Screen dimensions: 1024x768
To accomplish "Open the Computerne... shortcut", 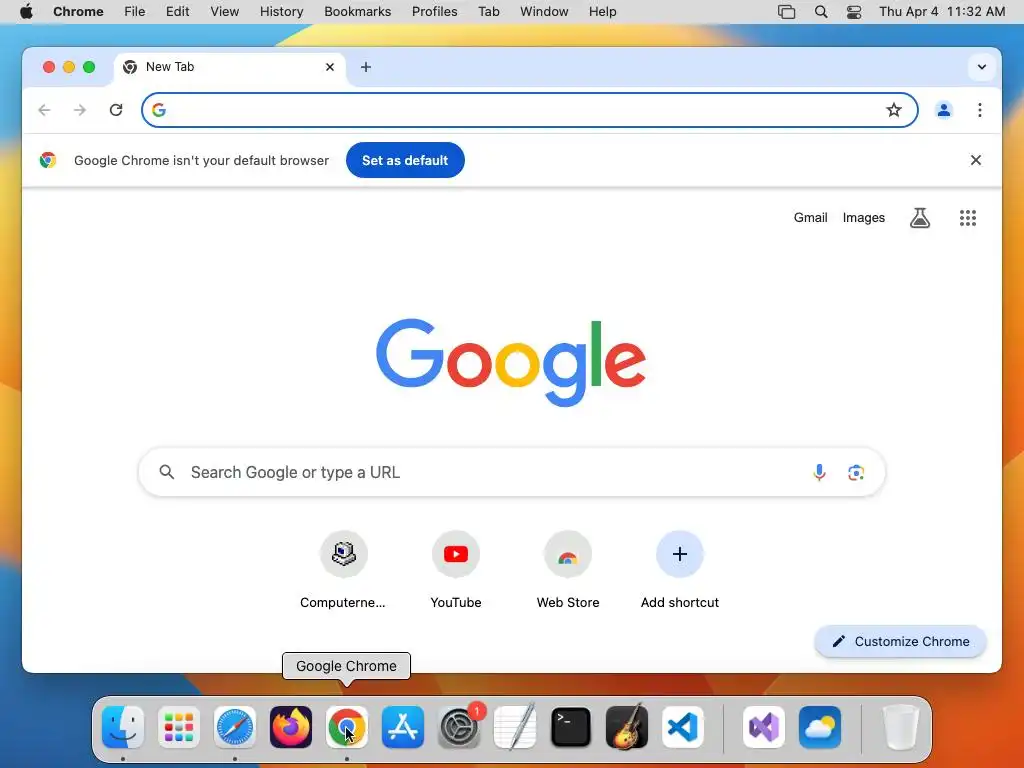I will 343,571.
